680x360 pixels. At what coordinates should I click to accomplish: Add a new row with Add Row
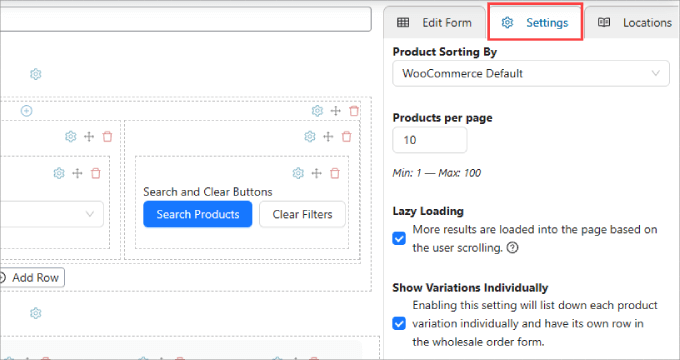[31, 278]
